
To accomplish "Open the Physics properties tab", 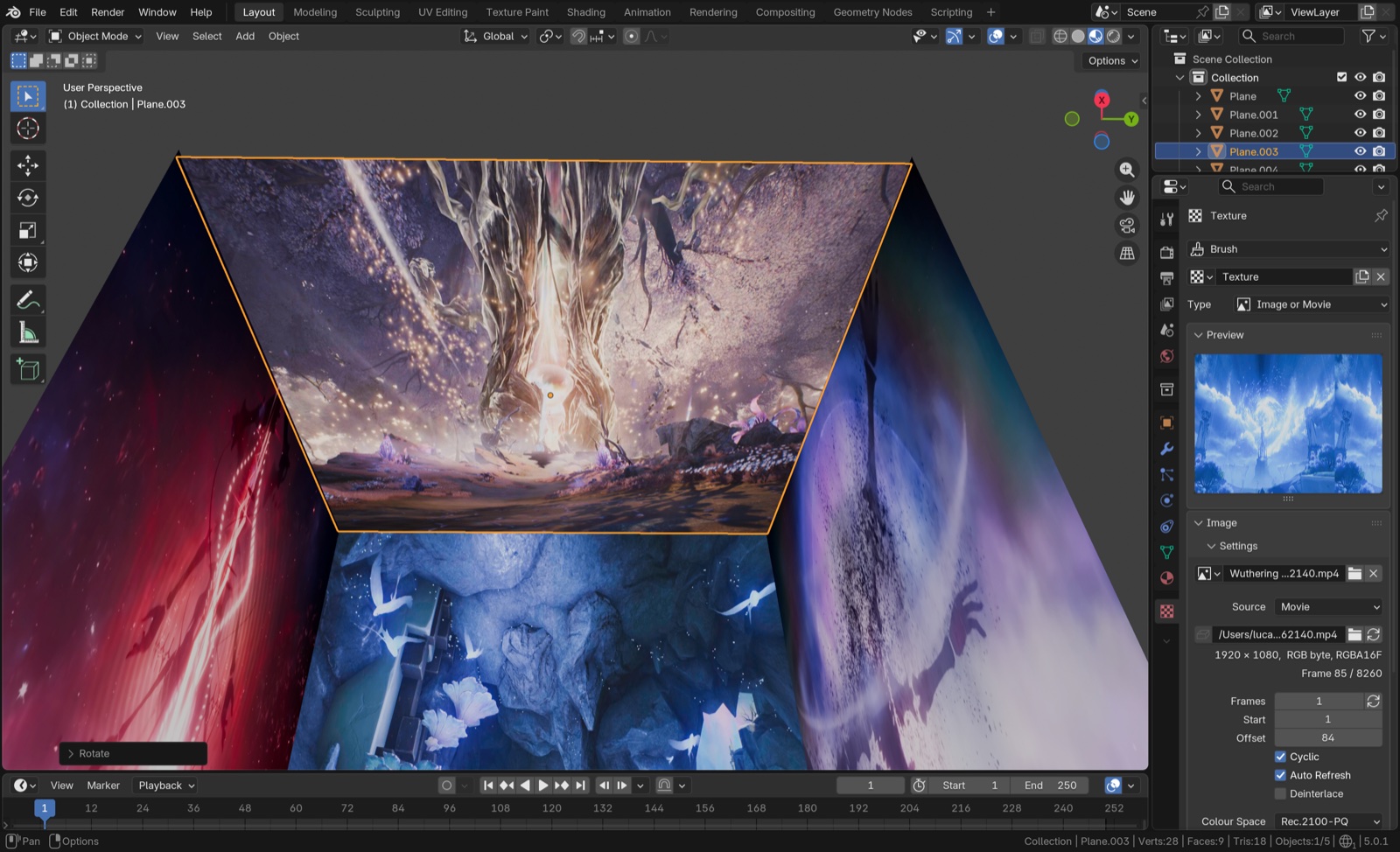I will pos(1166,500).
